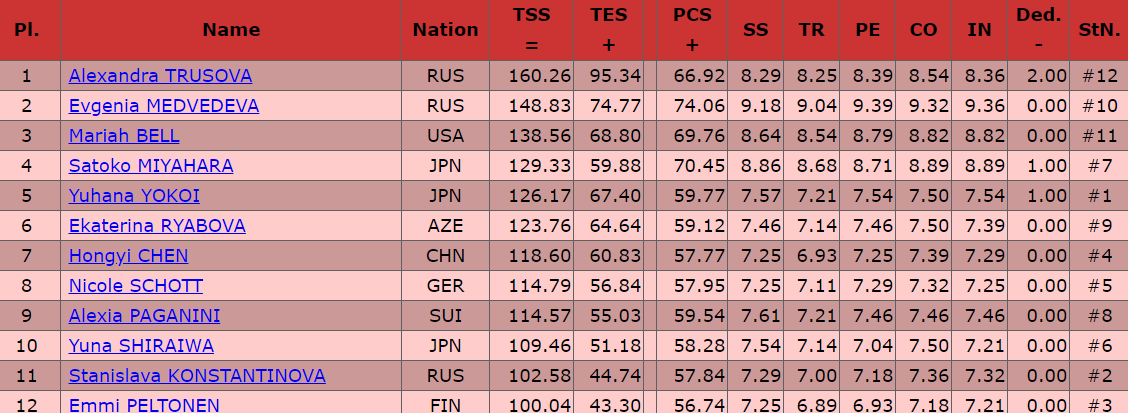Follow the Ekaterina RYABOVA link
Viewport: 1128px width, 413px height.
pyautogui.click(x=157, y=226)
